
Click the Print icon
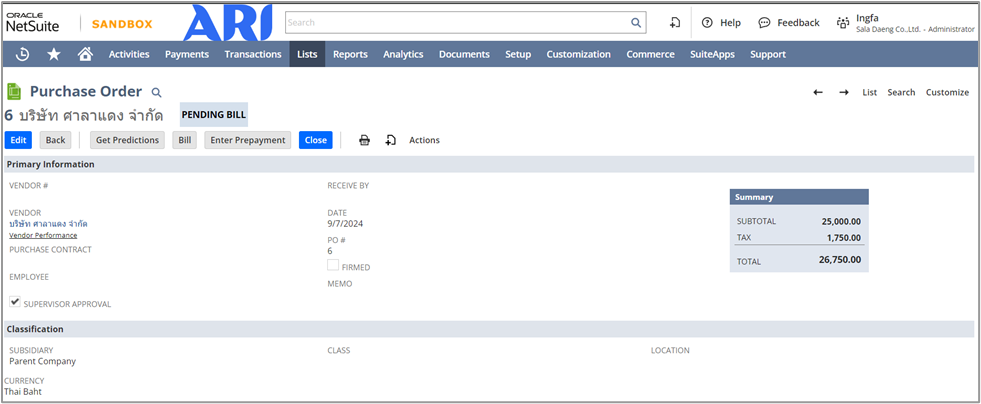tap(364, 140)
